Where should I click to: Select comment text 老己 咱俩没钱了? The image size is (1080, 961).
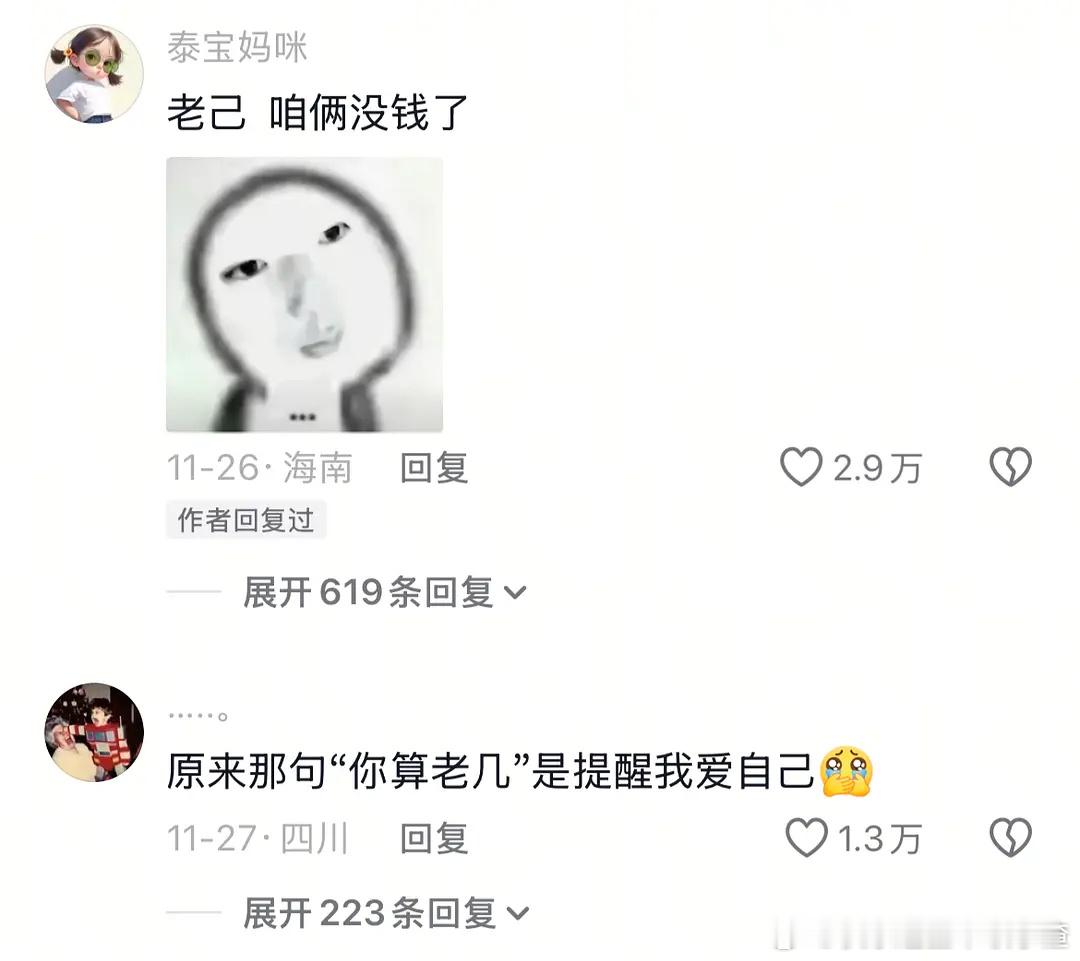[318, 112]
